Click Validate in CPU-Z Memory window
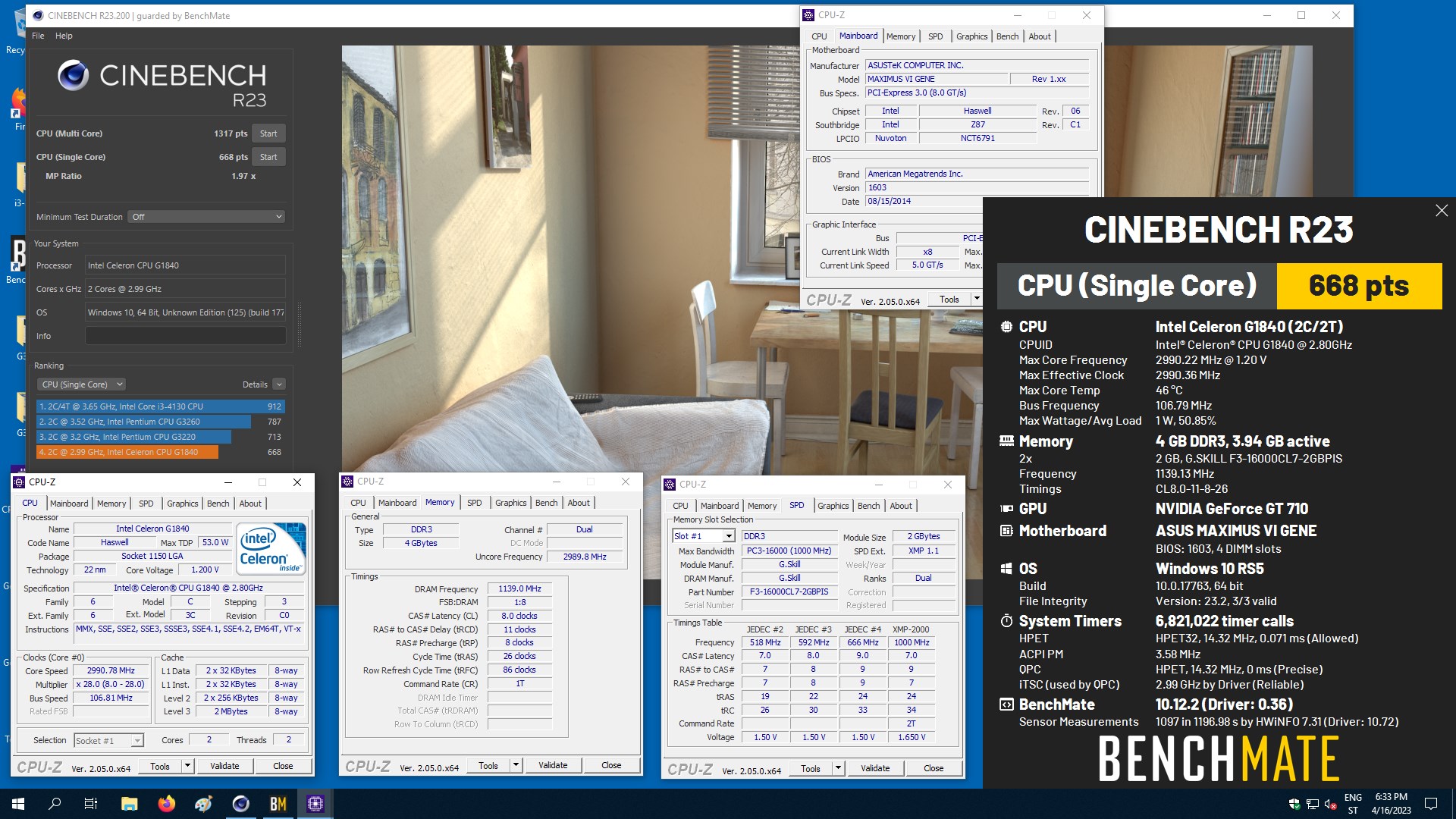This screenshot has width=1456, height=819. (x=553, y=765)
